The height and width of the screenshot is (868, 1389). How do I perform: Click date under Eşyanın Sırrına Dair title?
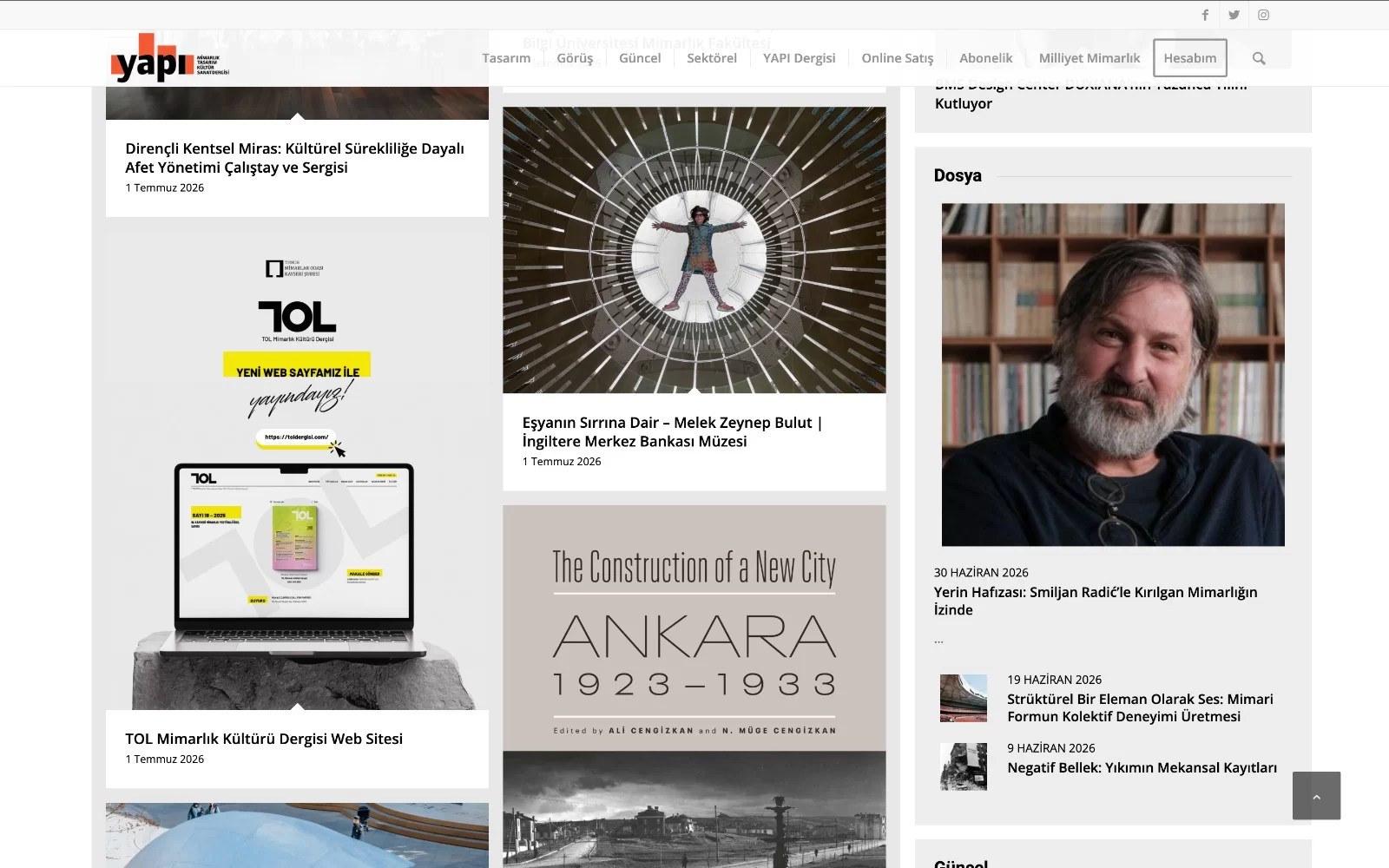point(562,461)
